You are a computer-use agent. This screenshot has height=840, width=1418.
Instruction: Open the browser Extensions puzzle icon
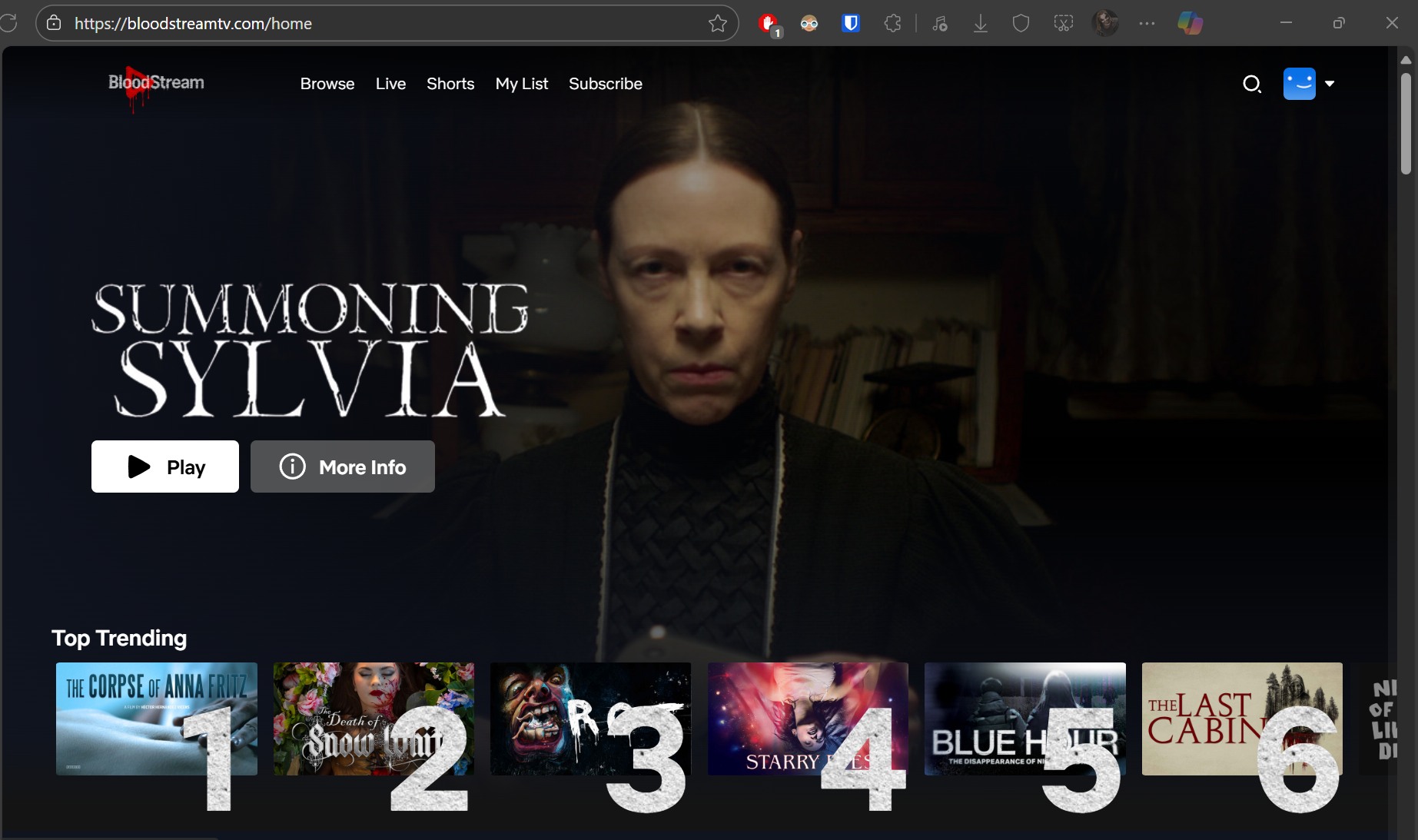pyautogui.click(x=892, y=24)
